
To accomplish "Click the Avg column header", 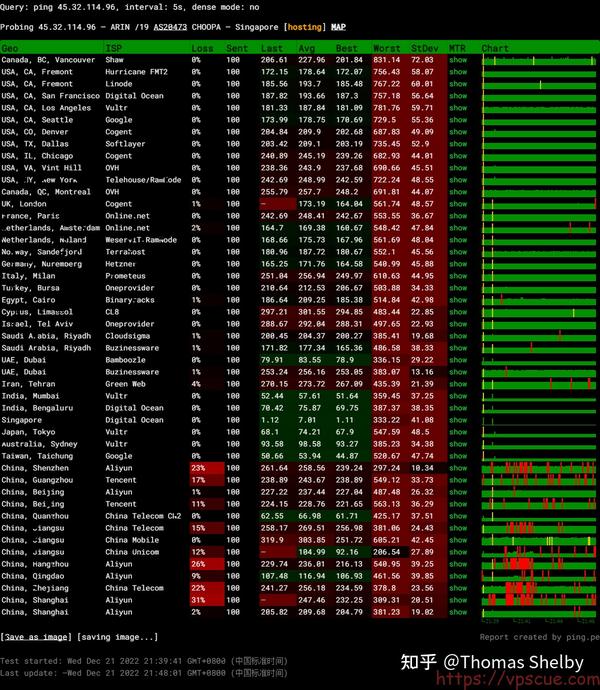I will pyautogui.click(x=307, y=48).
